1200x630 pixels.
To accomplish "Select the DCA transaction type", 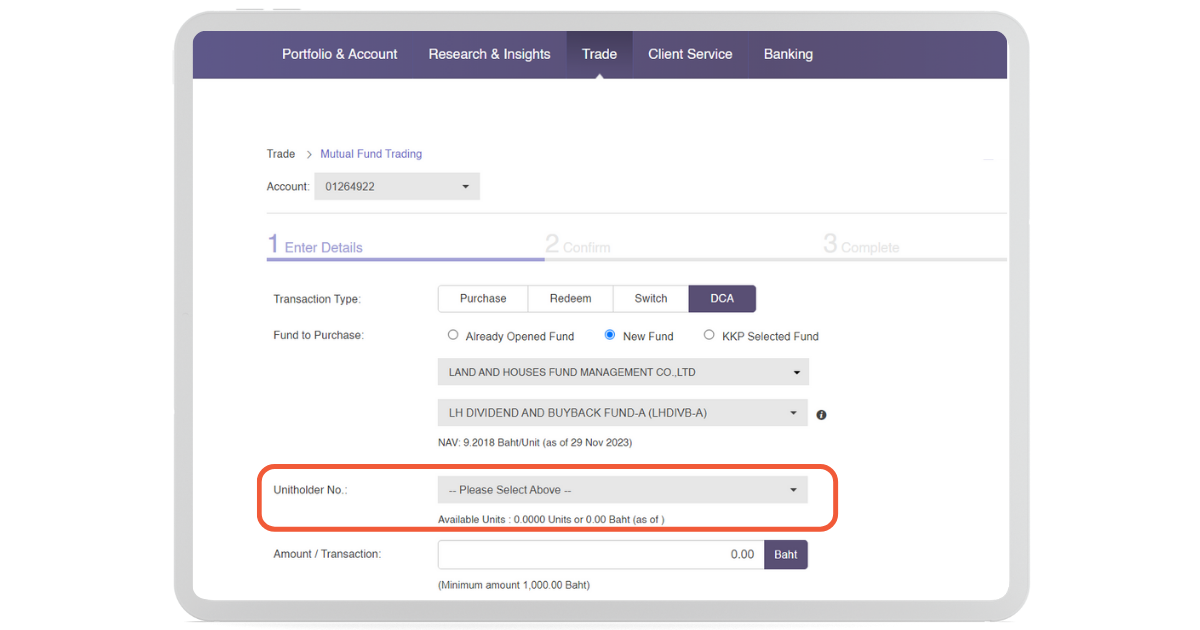I will pyautogui.click(x=722, y=298).
